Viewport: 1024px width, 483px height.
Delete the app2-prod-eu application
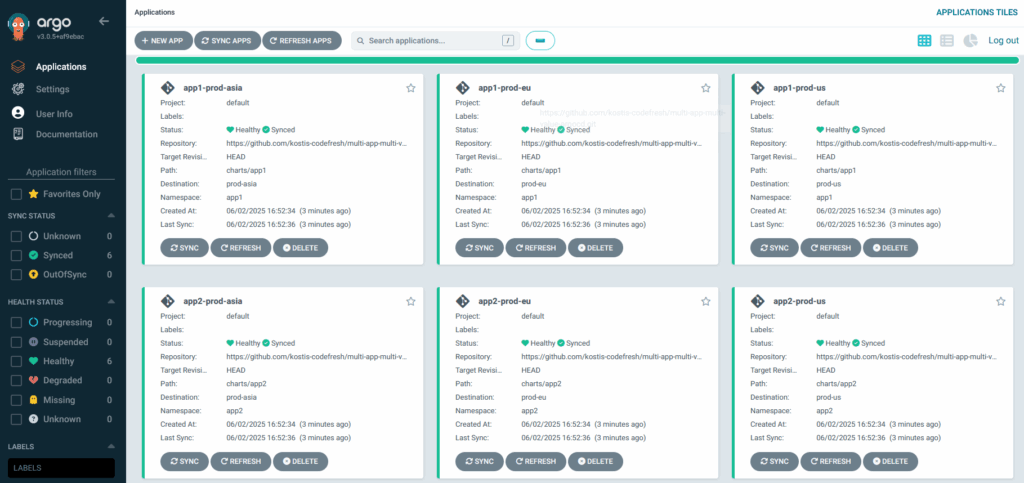coord(595,461)
